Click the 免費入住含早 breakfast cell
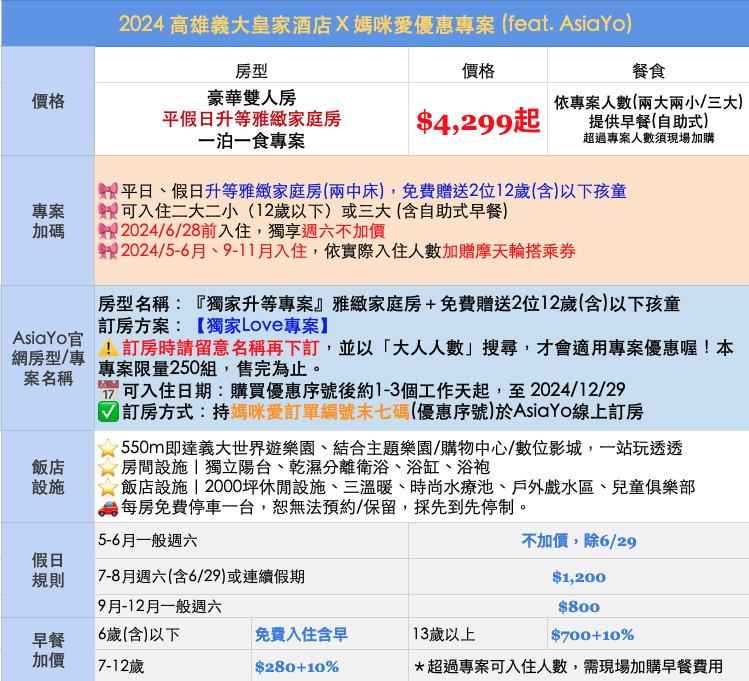 301,634
